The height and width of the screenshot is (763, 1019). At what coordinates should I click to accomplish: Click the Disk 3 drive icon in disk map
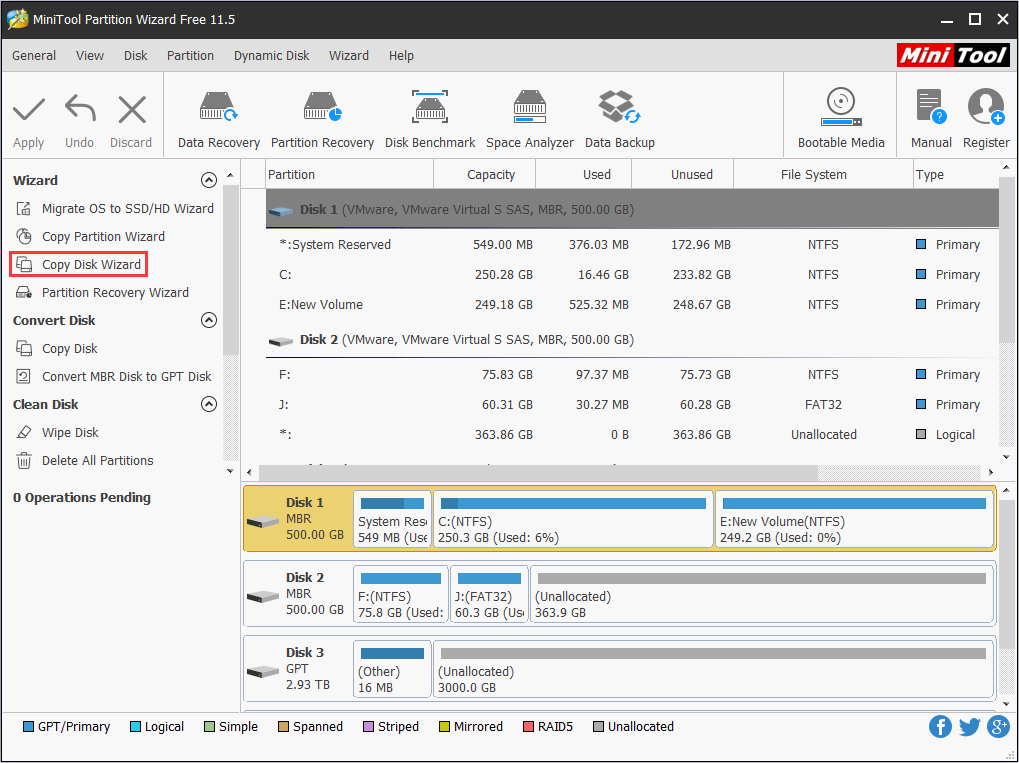(263, 671)
